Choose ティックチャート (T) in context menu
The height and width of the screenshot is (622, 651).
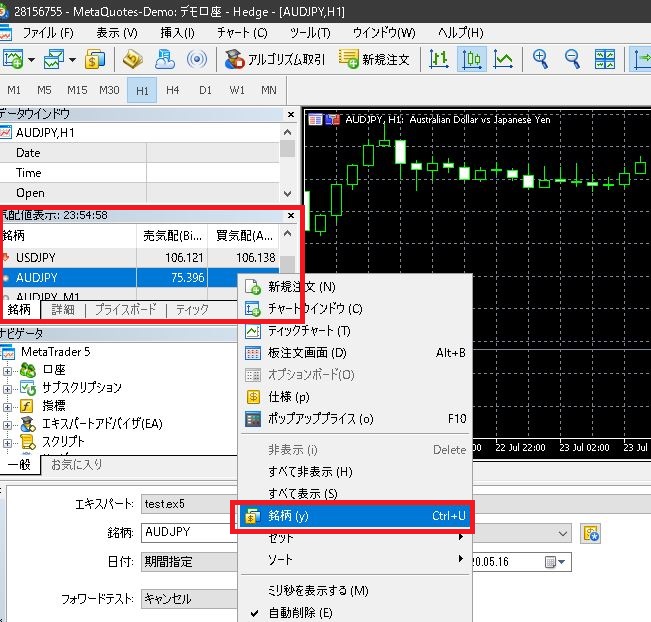tap(356, 331)
